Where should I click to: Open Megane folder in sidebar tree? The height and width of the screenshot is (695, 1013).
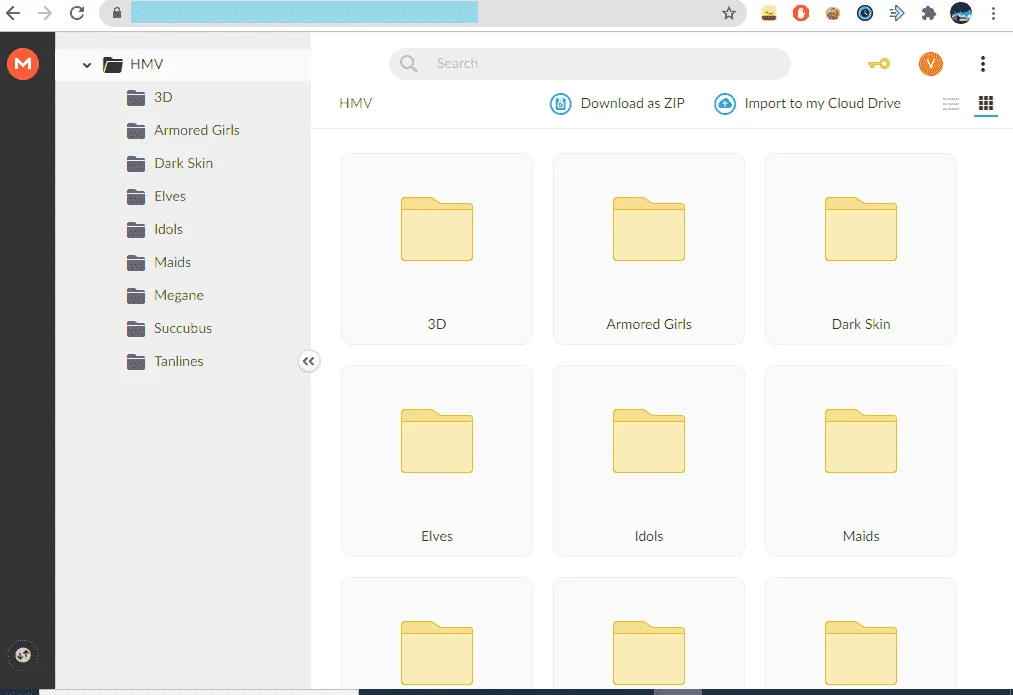pos(178,295)
